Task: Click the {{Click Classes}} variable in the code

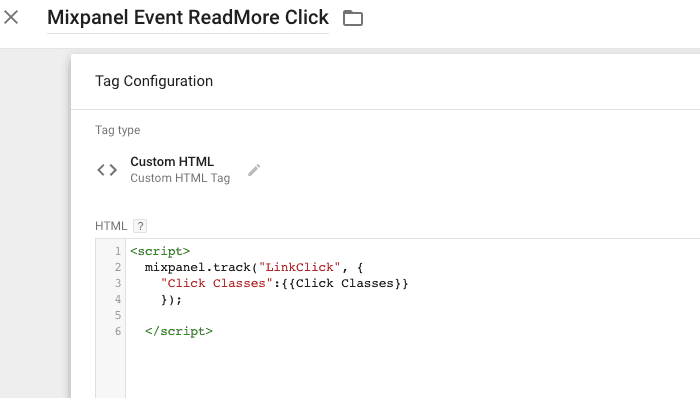Action: pyautogui.click(x=345, y=283)
